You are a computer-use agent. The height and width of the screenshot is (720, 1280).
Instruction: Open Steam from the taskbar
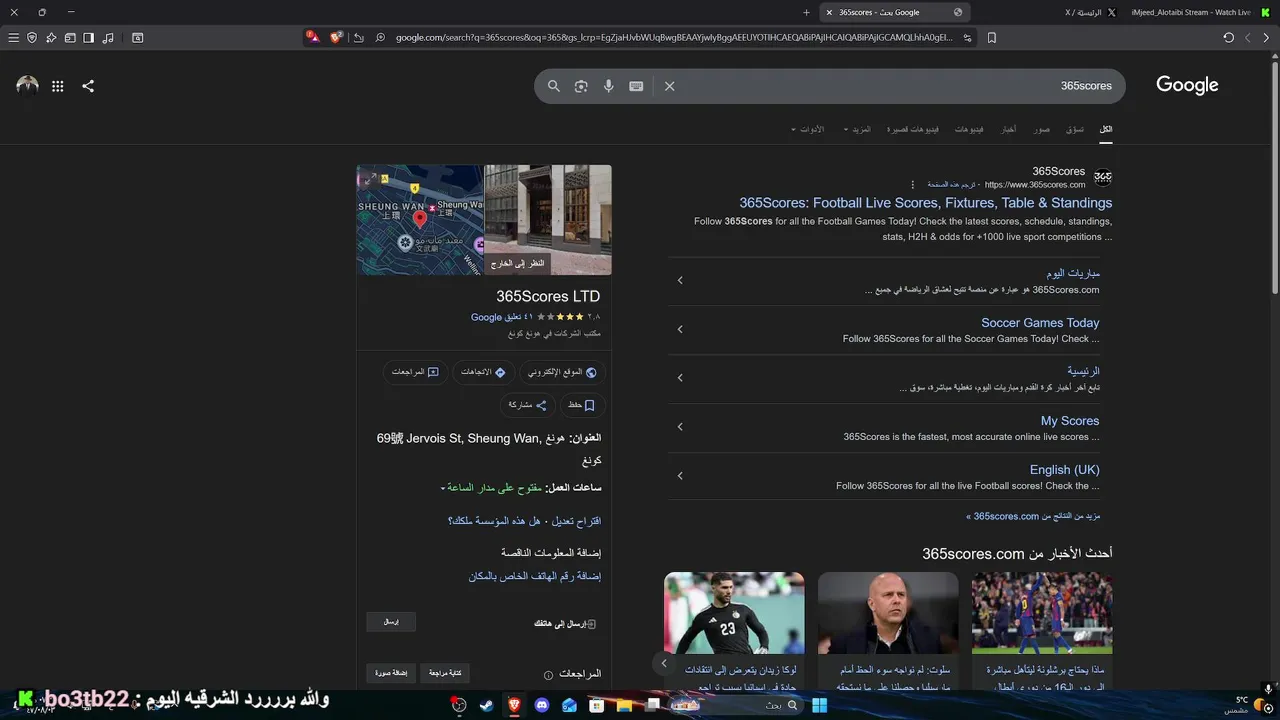tap(487, 705)
